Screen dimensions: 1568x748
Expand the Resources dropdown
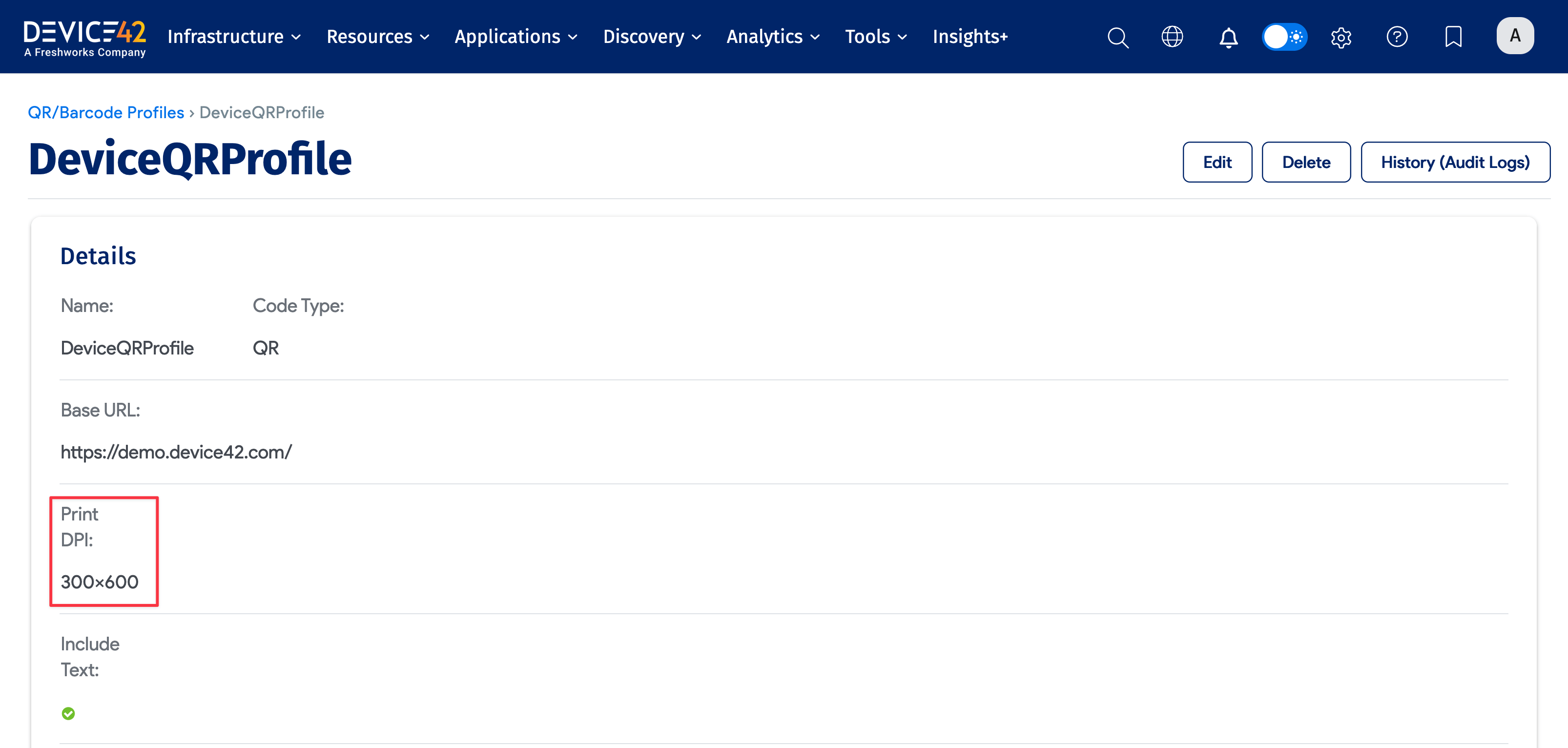click(377, 37)
